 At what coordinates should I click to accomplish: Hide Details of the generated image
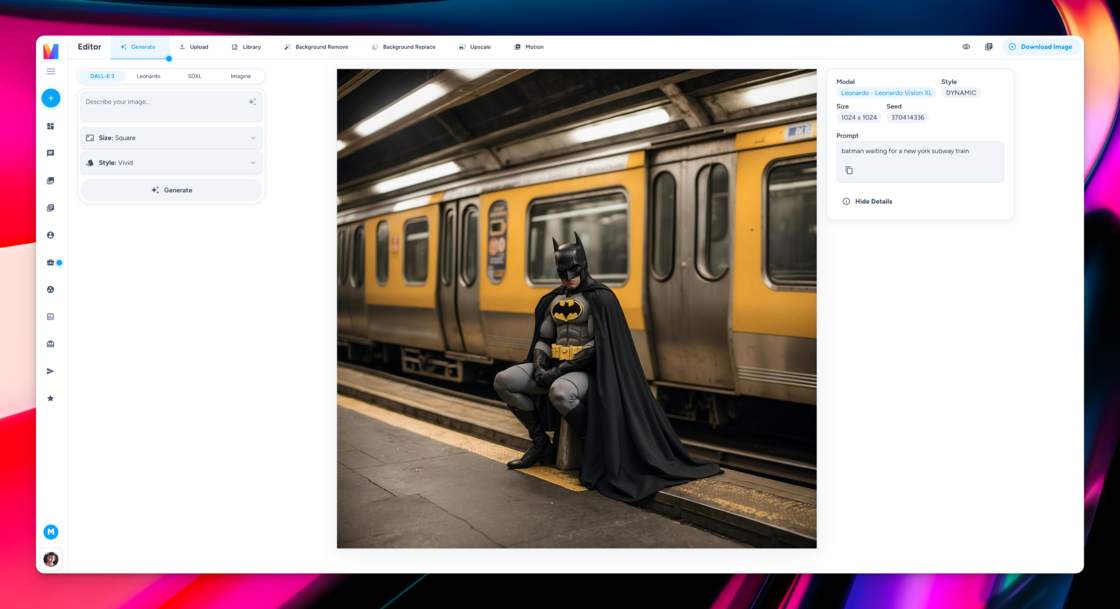click(867, 201)
